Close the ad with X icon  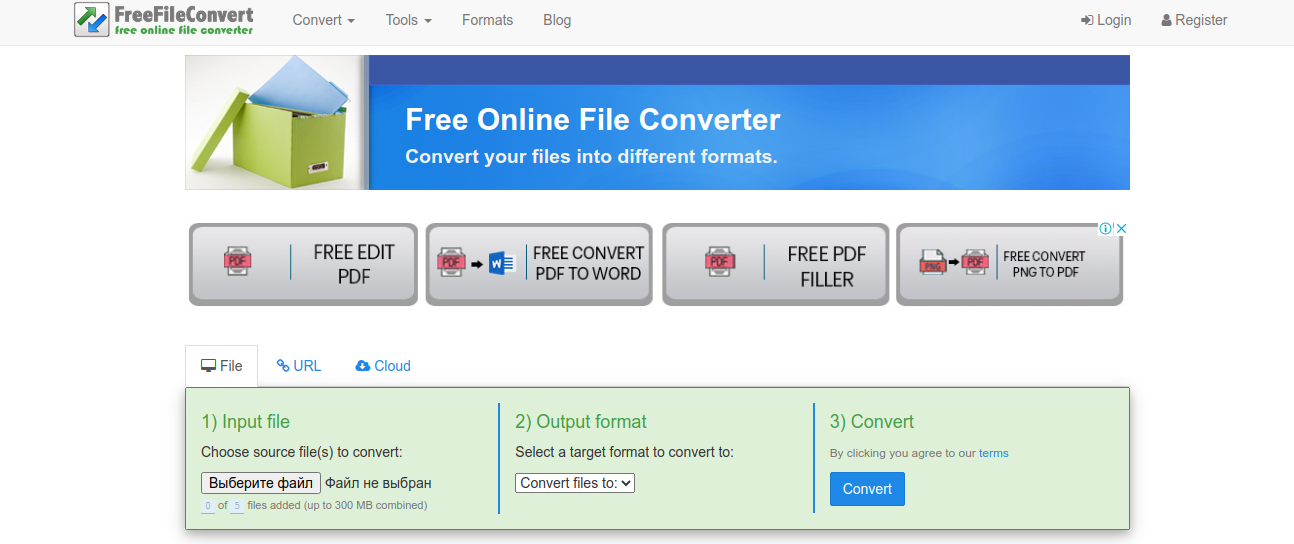click(1122, 229)
